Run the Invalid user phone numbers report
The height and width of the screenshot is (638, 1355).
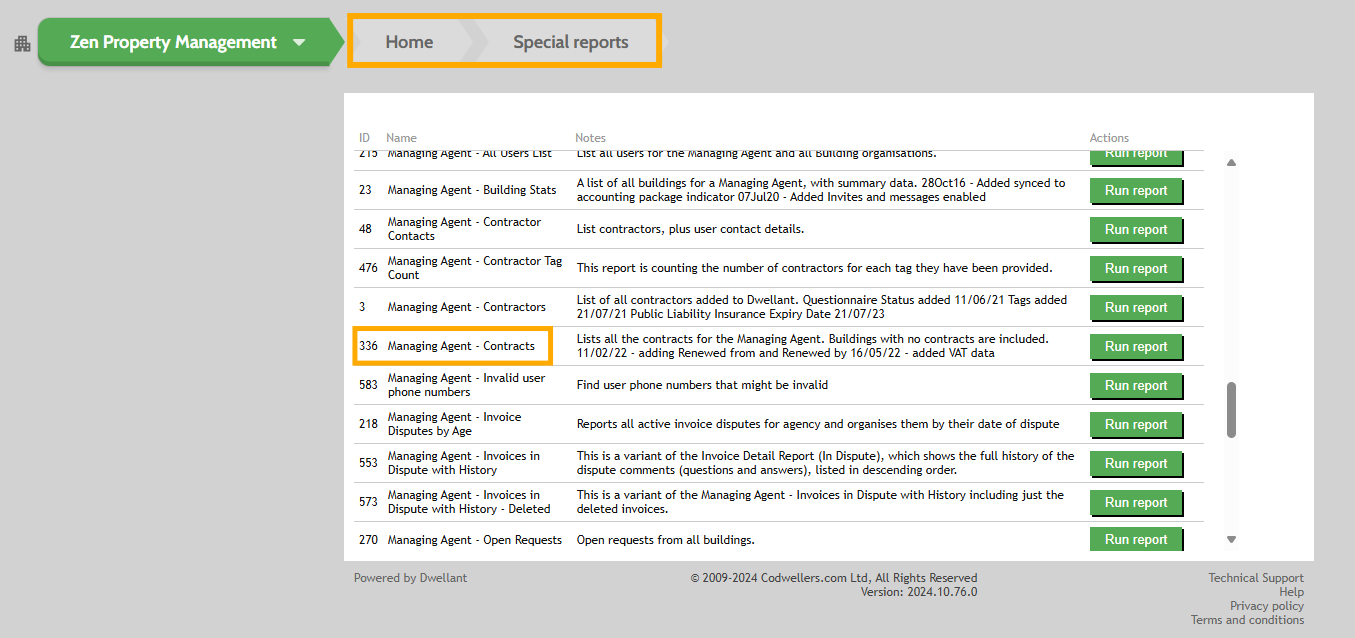coord(1136,385)
